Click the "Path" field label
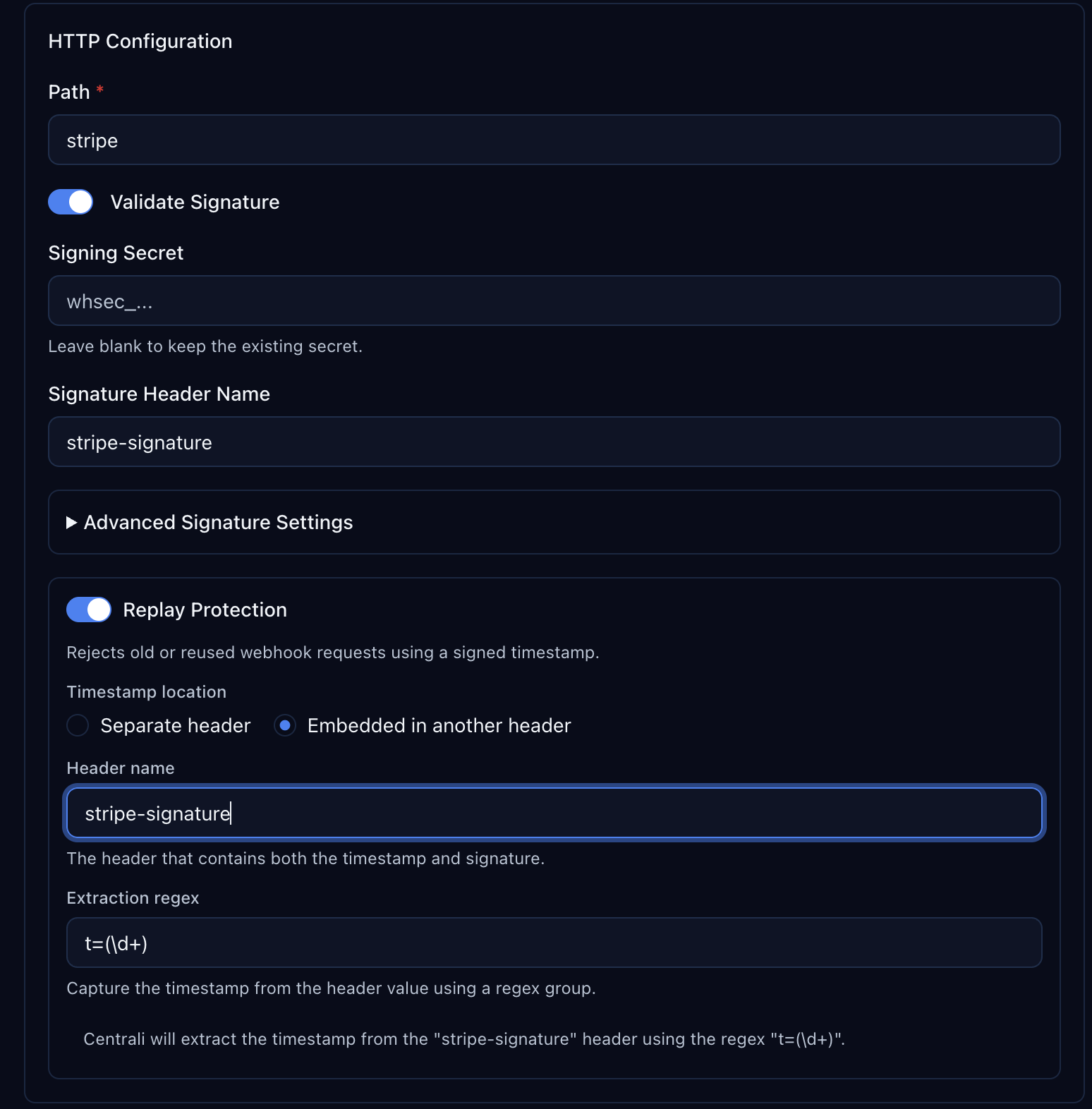1092x1109 pixels. click(69, 92)
